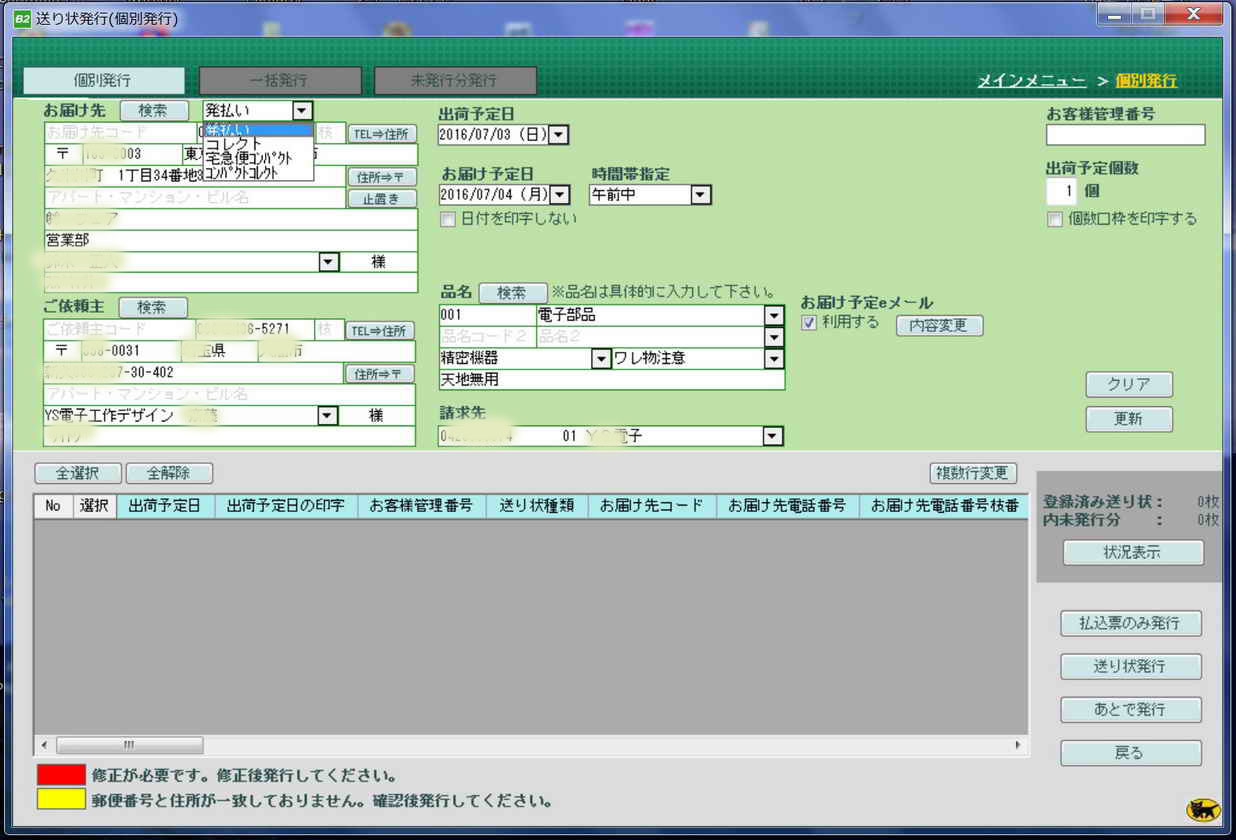Click the 全選択 button above the table
This screenshot has height=840, width=1236.
(78, 473)
